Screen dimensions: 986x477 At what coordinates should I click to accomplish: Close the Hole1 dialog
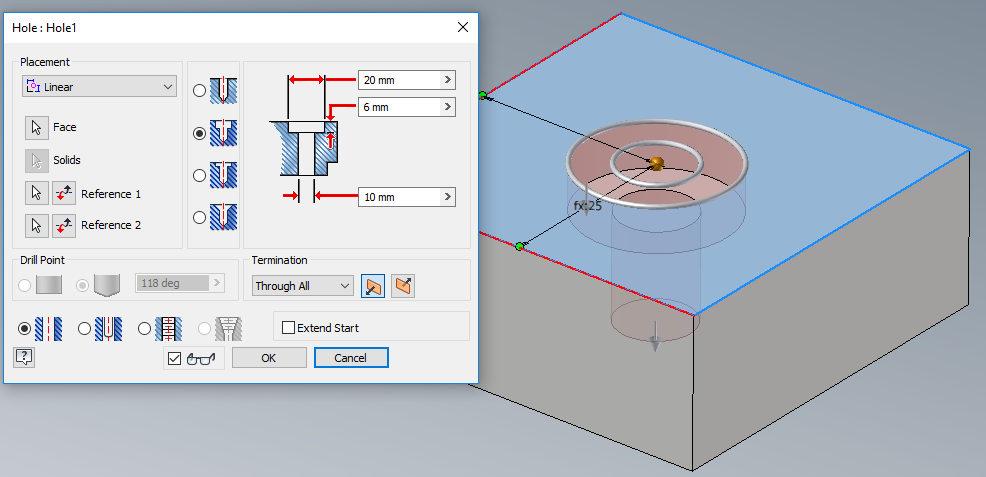(463, 27)
